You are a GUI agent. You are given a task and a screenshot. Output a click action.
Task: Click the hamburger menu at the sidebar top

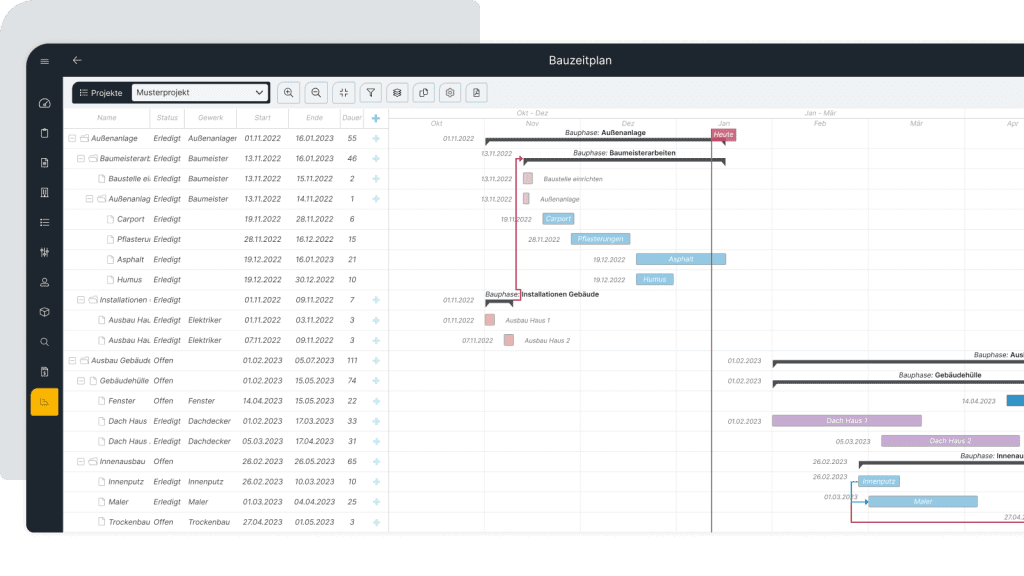[x=43, y=60]
